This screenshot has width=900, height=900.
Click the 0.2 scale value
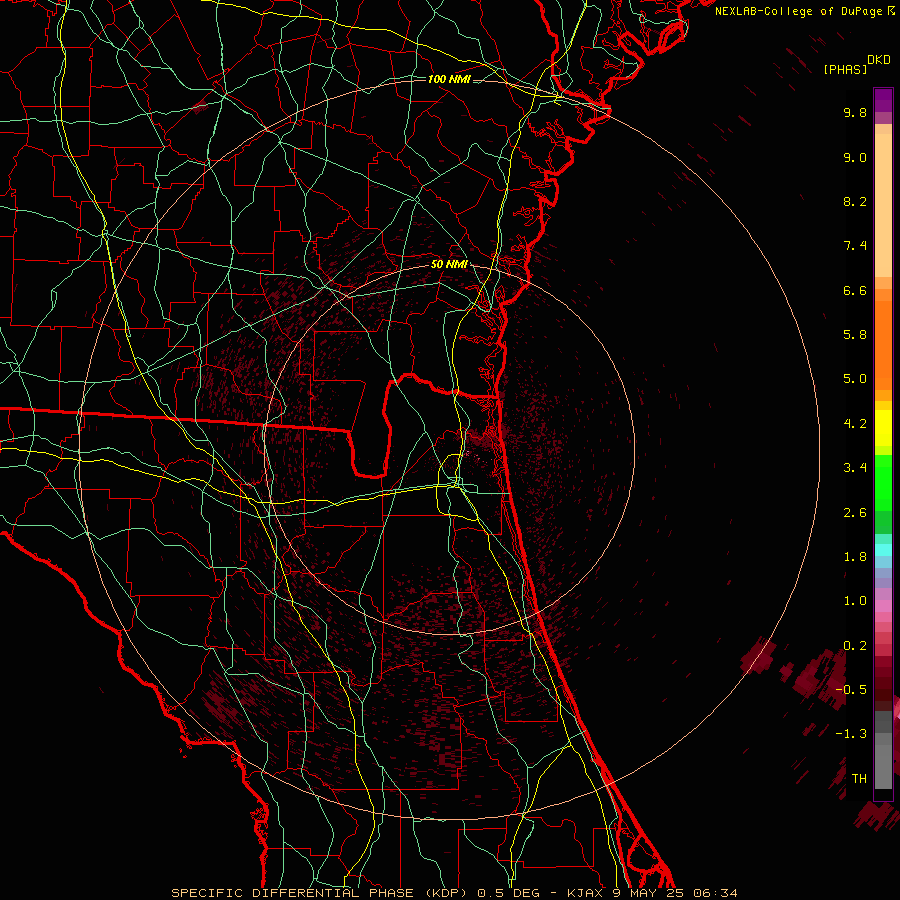[855, 646]
